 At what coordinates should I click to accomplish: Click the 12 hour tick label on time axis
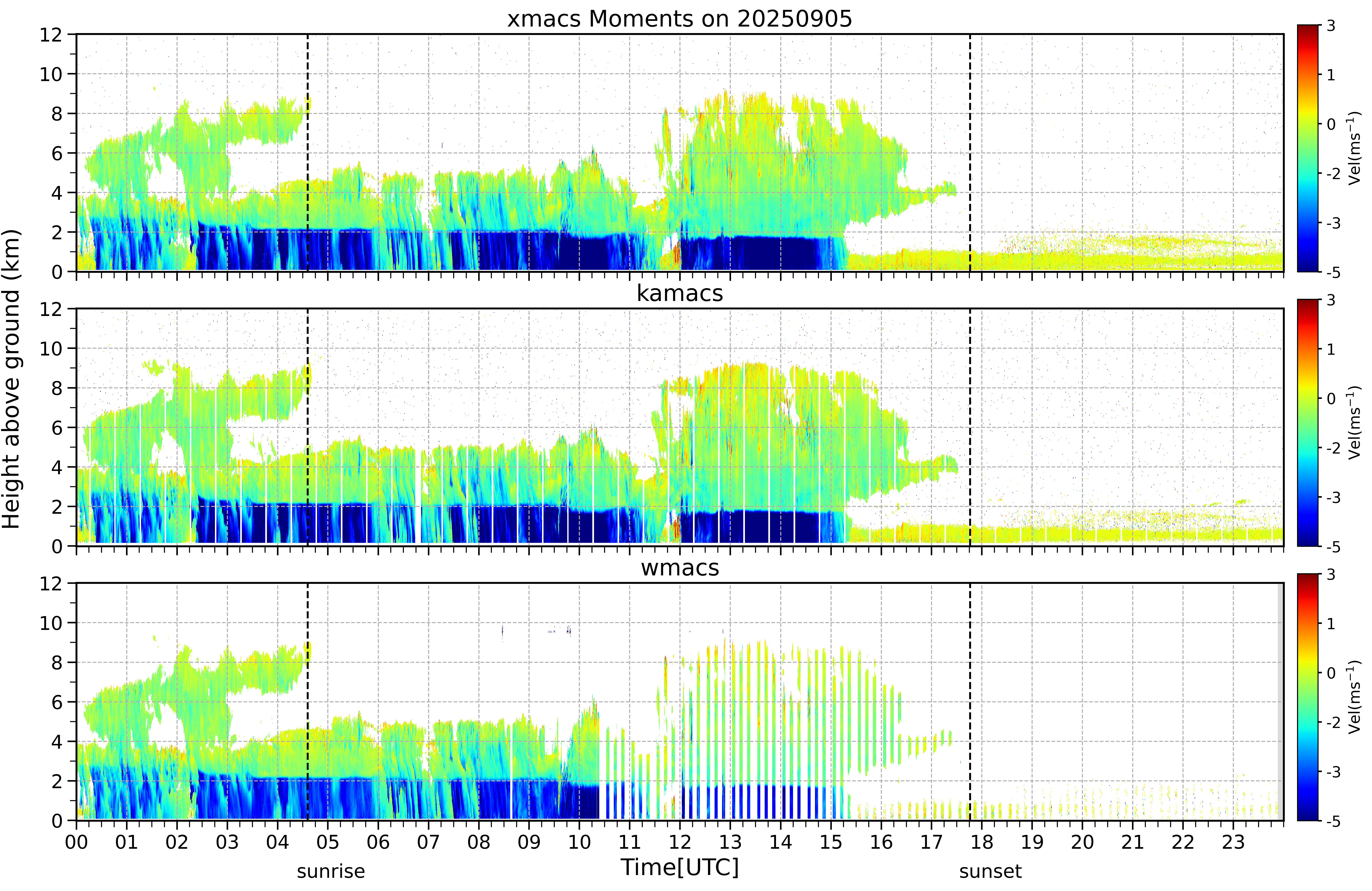click(x=680, y=842)
